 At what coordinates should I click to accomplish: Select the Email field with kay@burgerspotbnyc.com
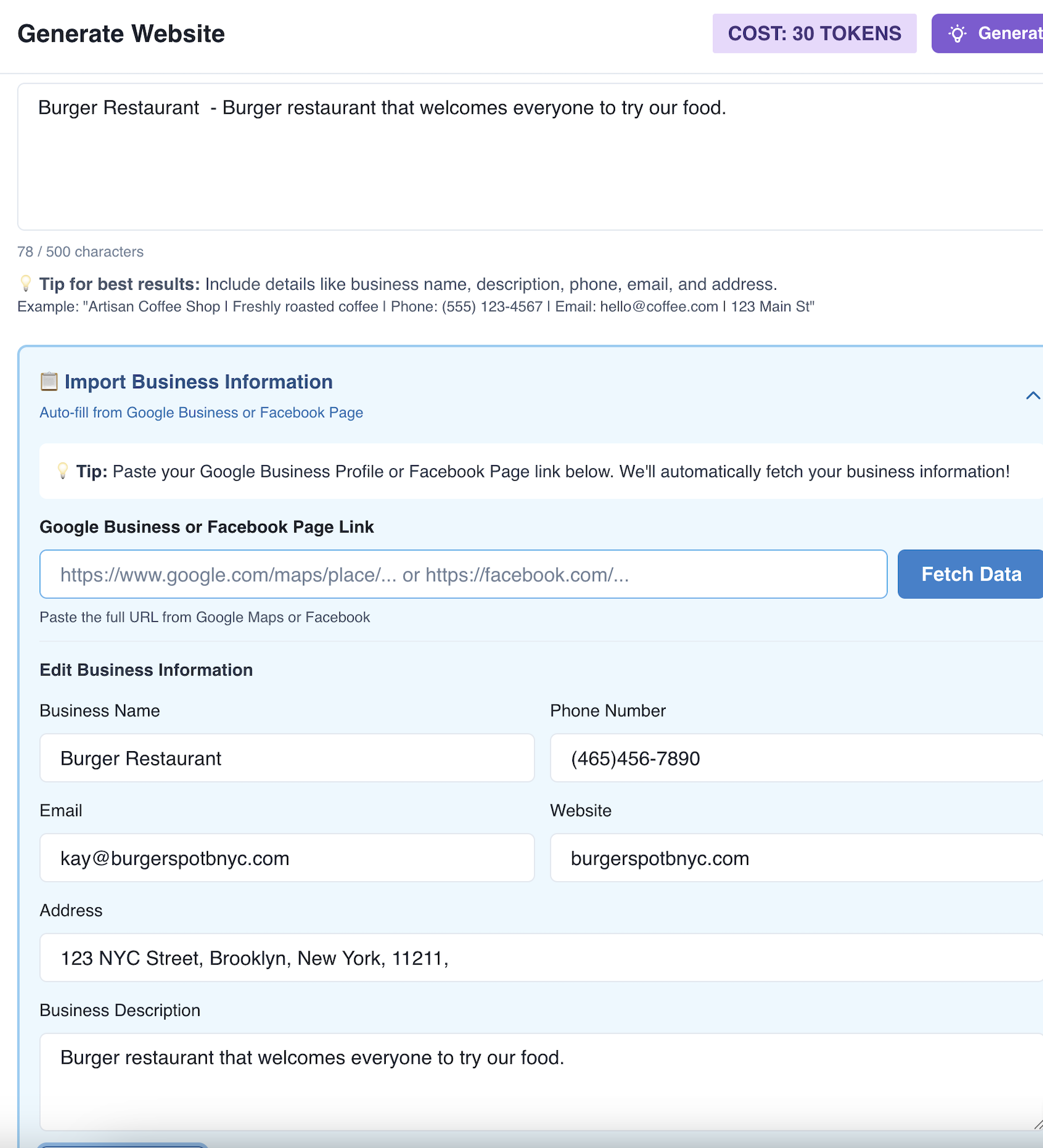coord(286,858)
